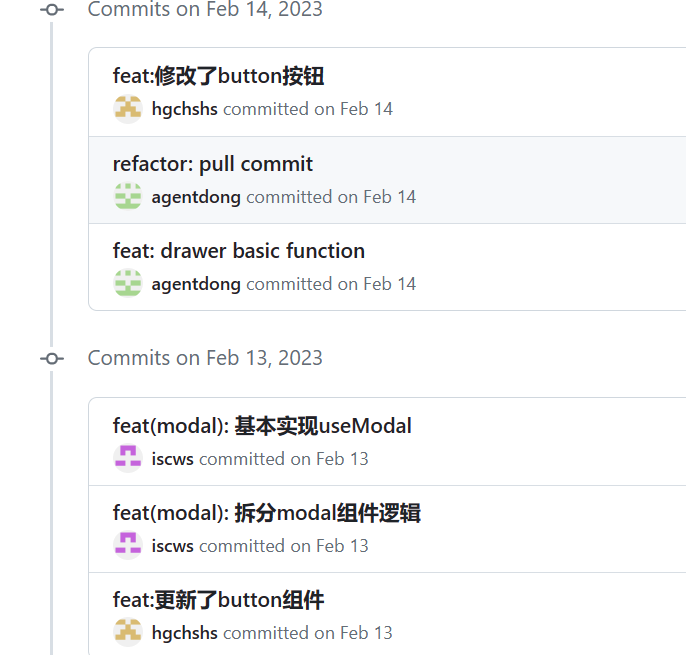Visit hgchshs username link on Feb 14 commit
The image size is (686, 655).
click(x=184, y=109)
